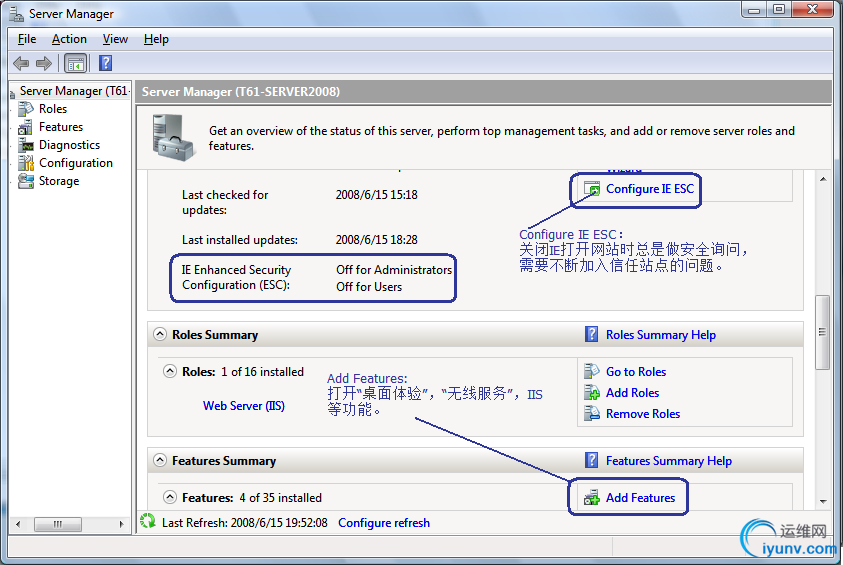
Task: Click the Configure IE ESC link
Action: click(650, 189)
